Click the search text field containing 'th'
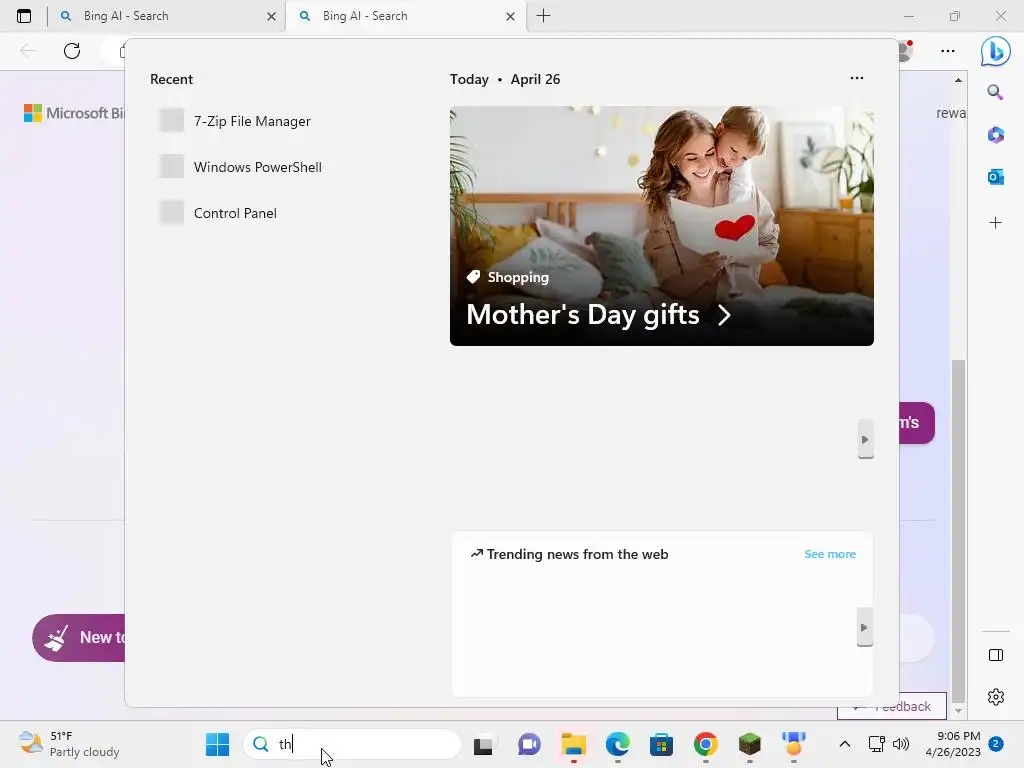This screenshot has height=768, width=1024. [351, 744]
